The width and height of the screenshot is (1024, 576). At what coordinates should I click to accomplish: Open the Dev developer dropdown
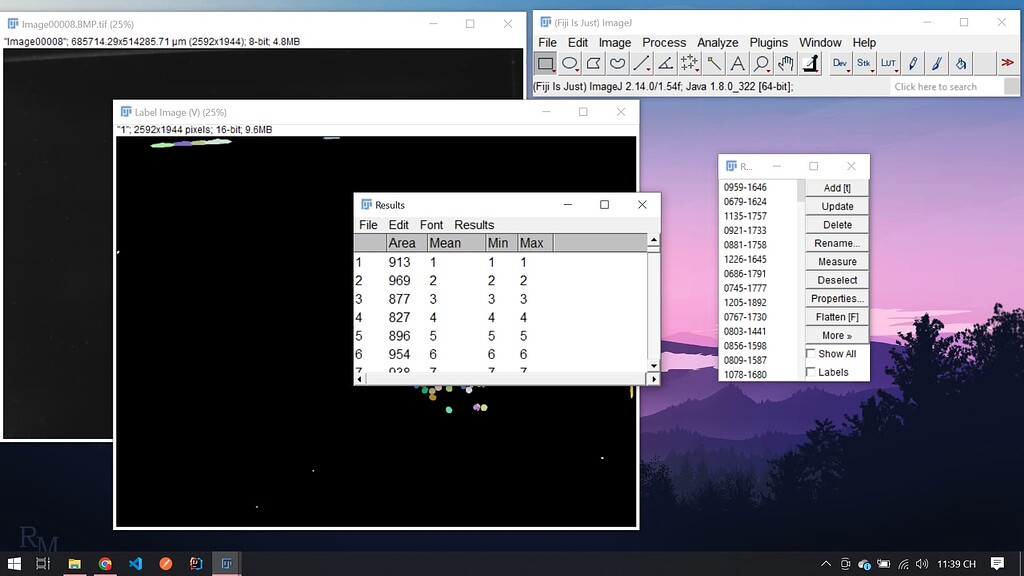(x=840, y=63)
